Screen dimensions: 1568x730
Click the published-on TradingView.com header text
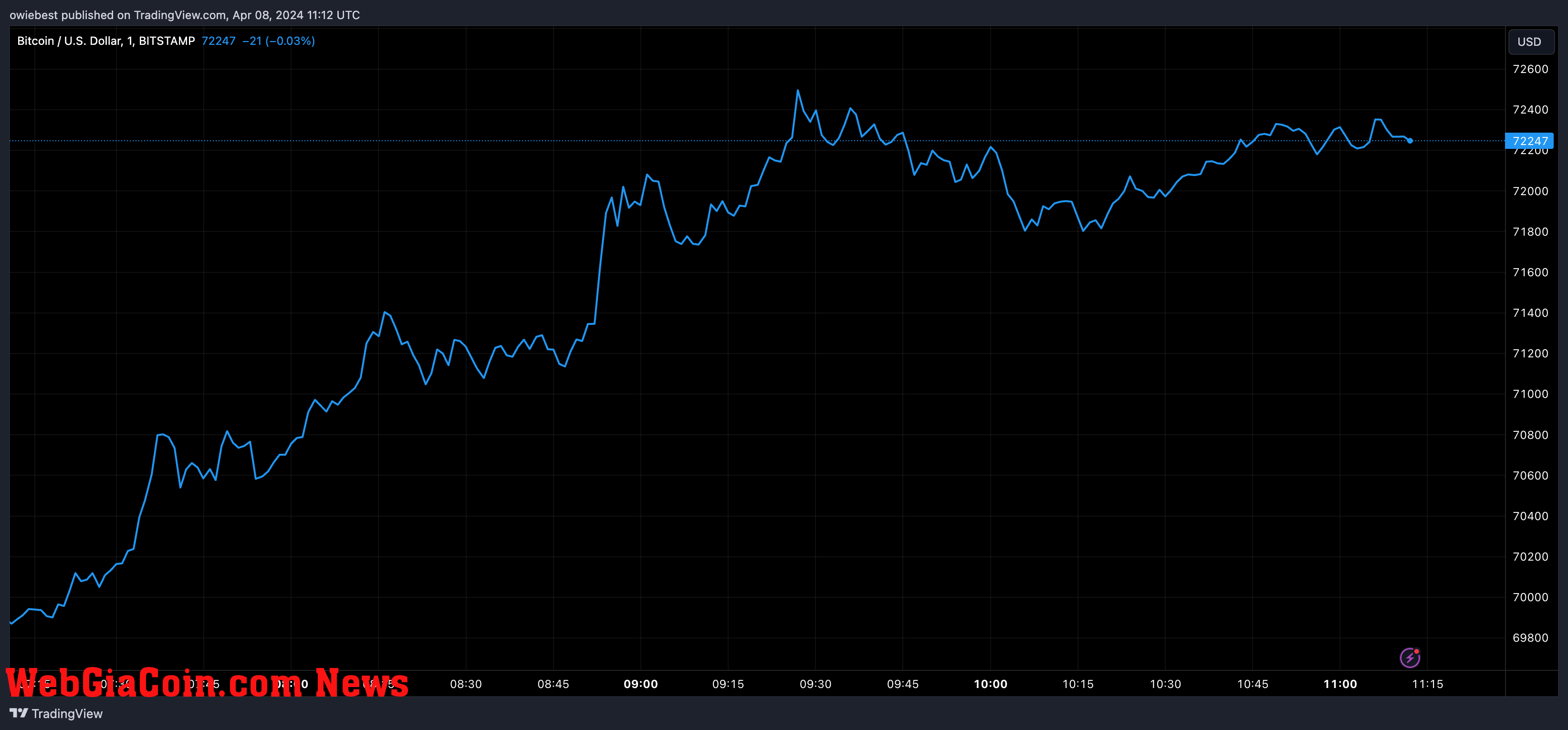pyautogui.click(x=185, y=15)
